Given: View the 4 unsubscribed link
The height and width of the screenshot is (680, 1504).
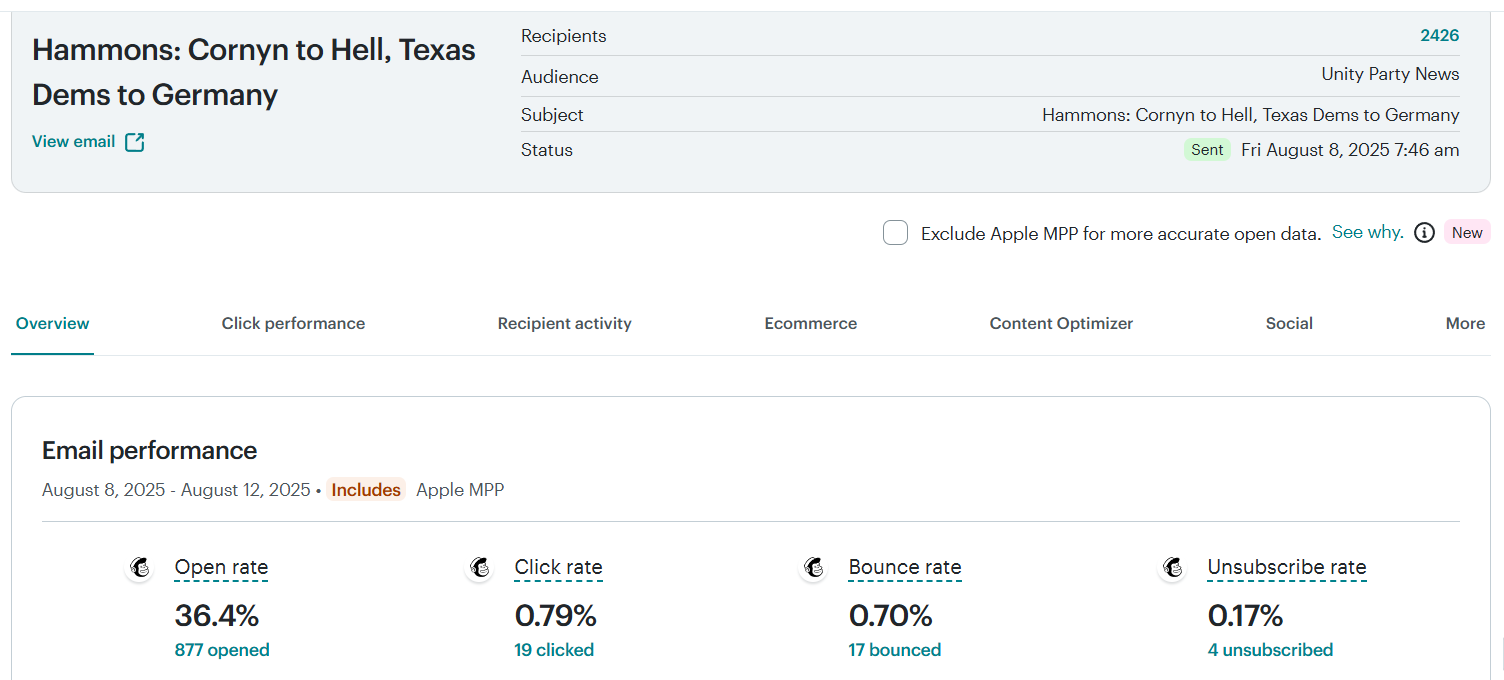Looking at the screenshot, I should click(1270, 650).
